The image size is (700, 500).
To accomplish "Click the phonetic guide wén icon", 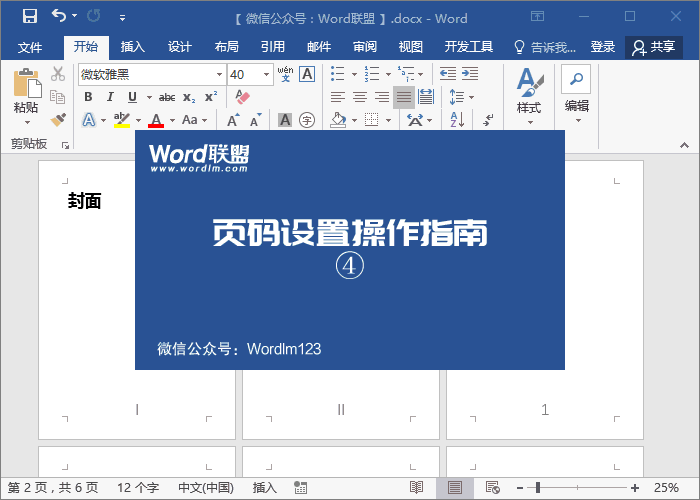I will tap(285, 74).
